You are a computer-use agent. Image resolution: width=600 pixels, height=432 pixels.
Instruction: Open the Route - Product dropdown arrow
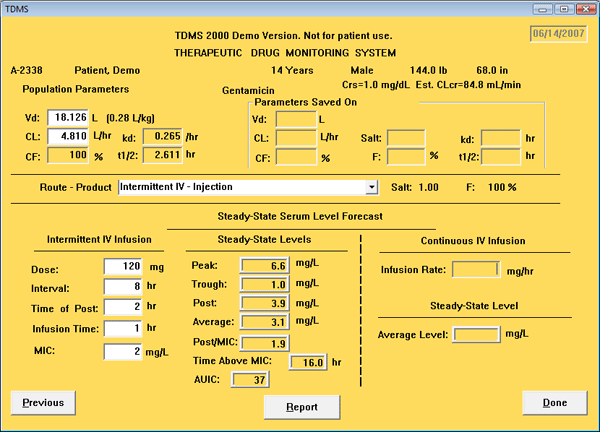click(x=371, y=186)
